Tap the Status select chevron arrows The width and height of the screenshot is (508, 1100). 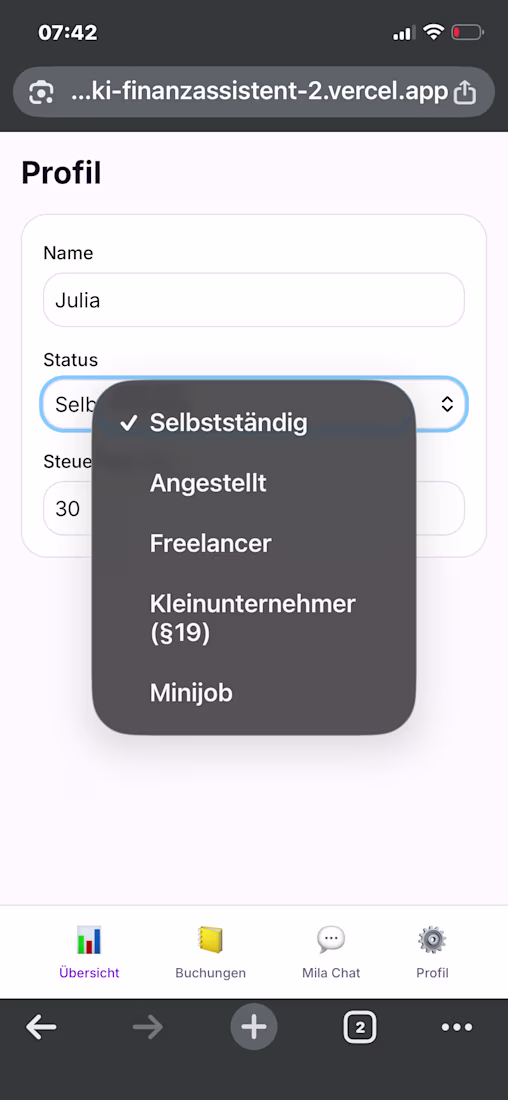click(447, 404)
